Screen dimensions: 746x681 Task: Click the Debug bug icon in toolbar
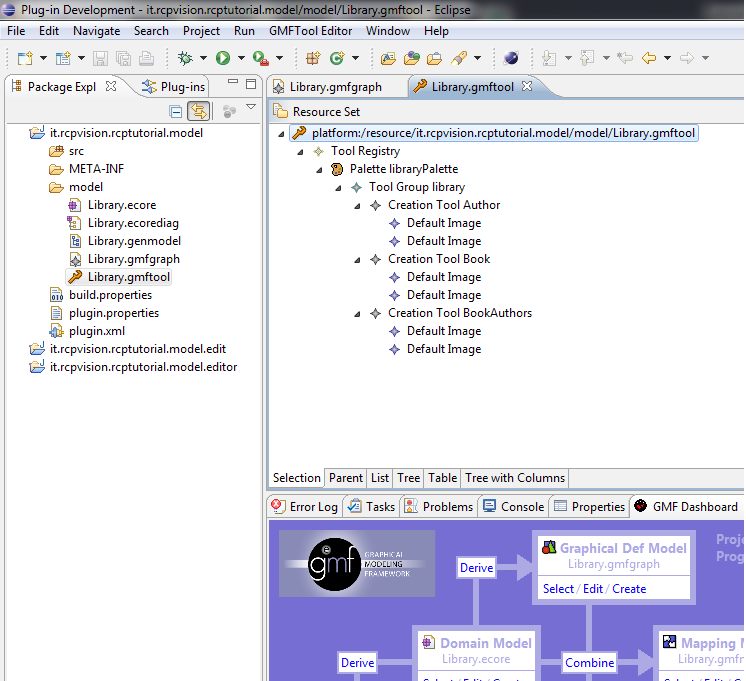185,58
